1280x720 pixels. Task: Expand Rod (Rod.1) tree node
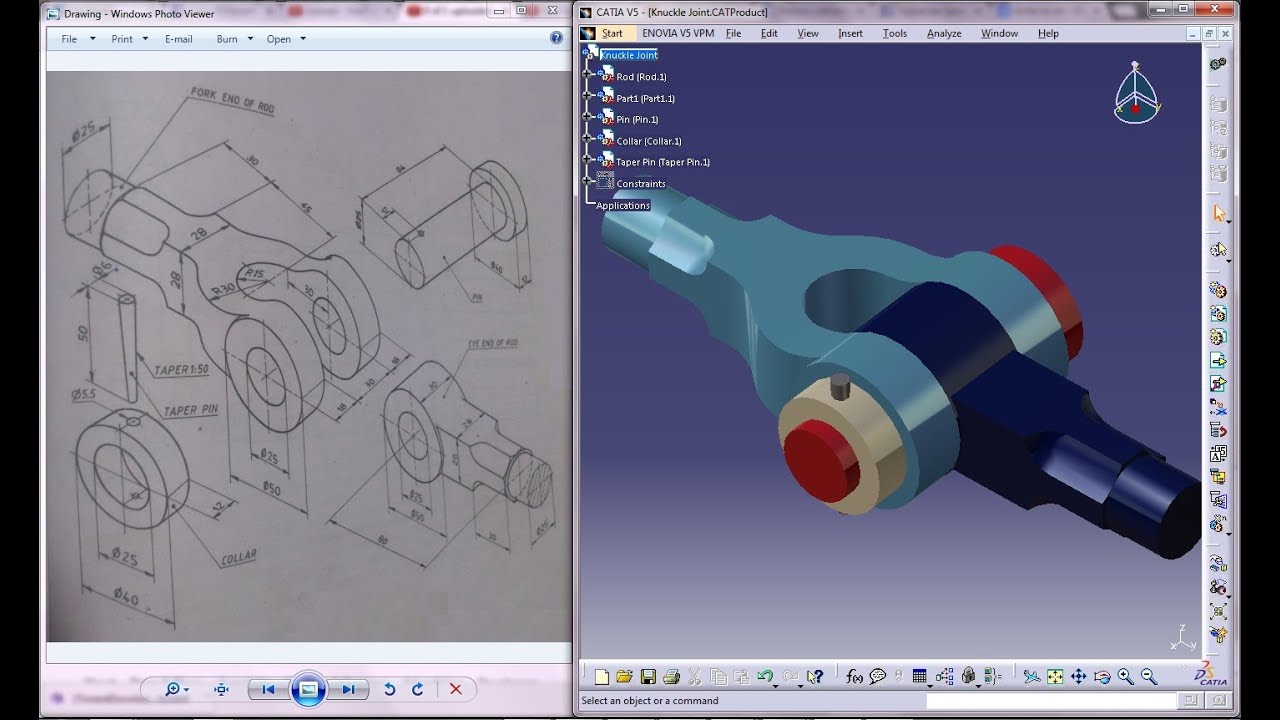point(589,74)
